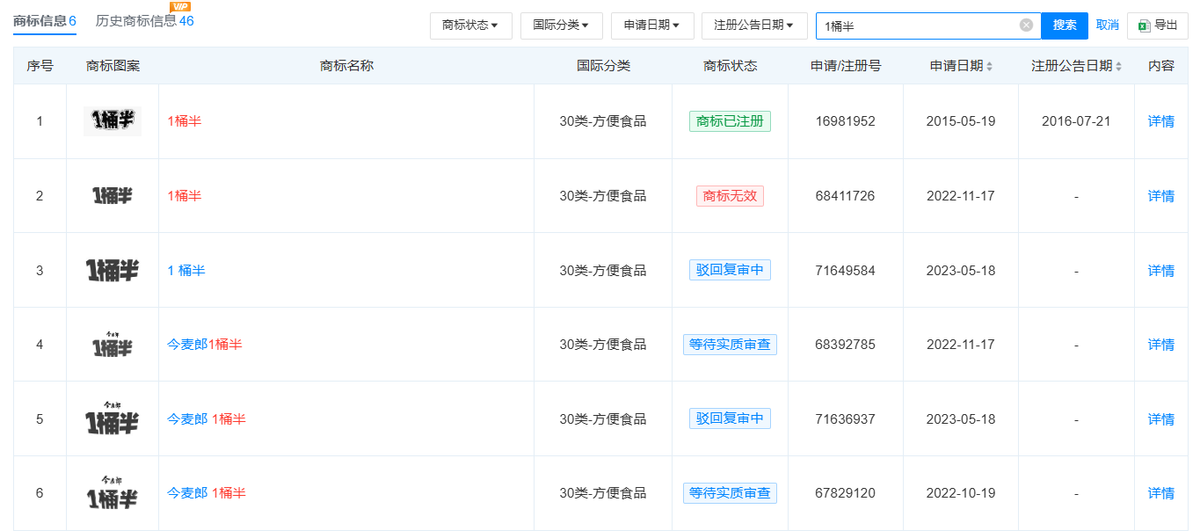Click the 商标已注册 status tag in row 1

click(730, 121)
